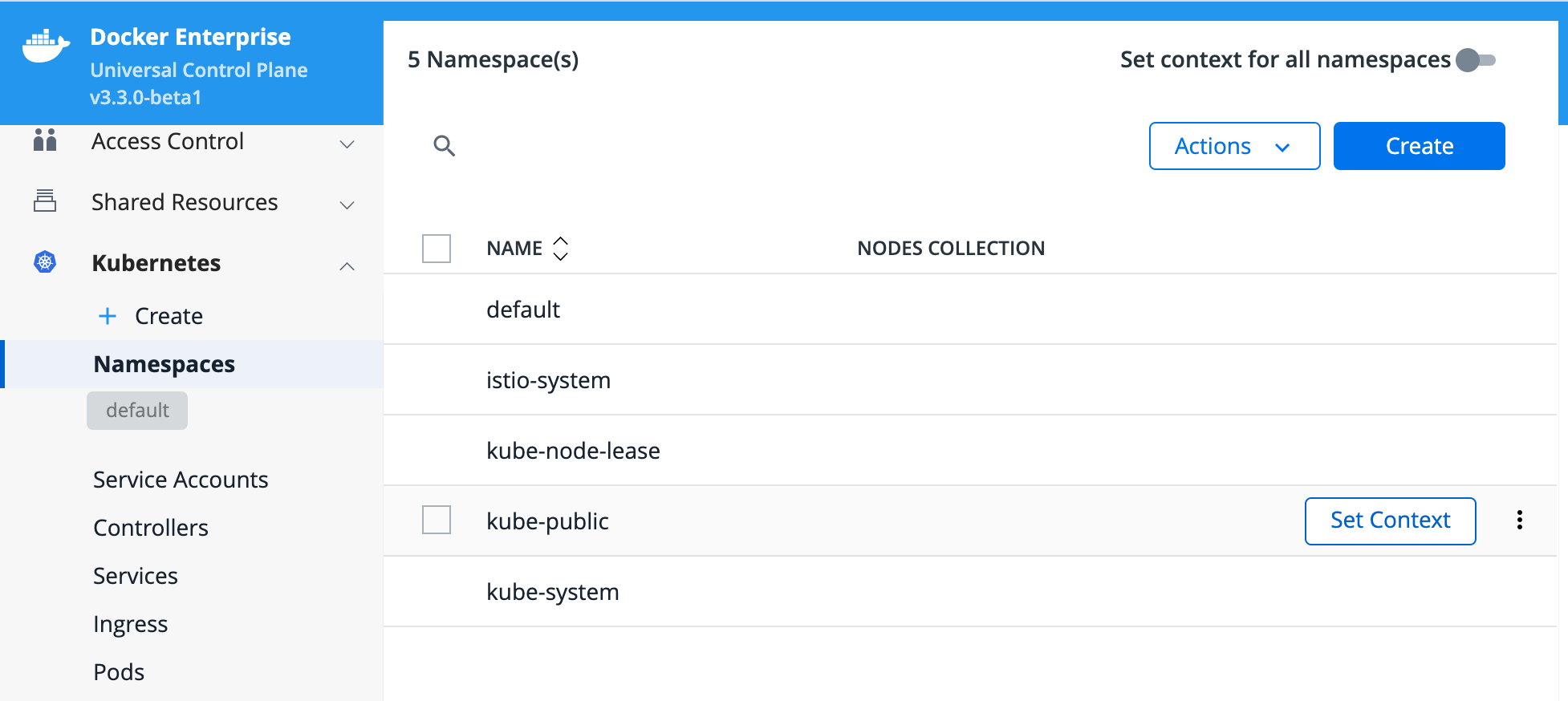Click Set Context for kube-public

(1389, 521)
